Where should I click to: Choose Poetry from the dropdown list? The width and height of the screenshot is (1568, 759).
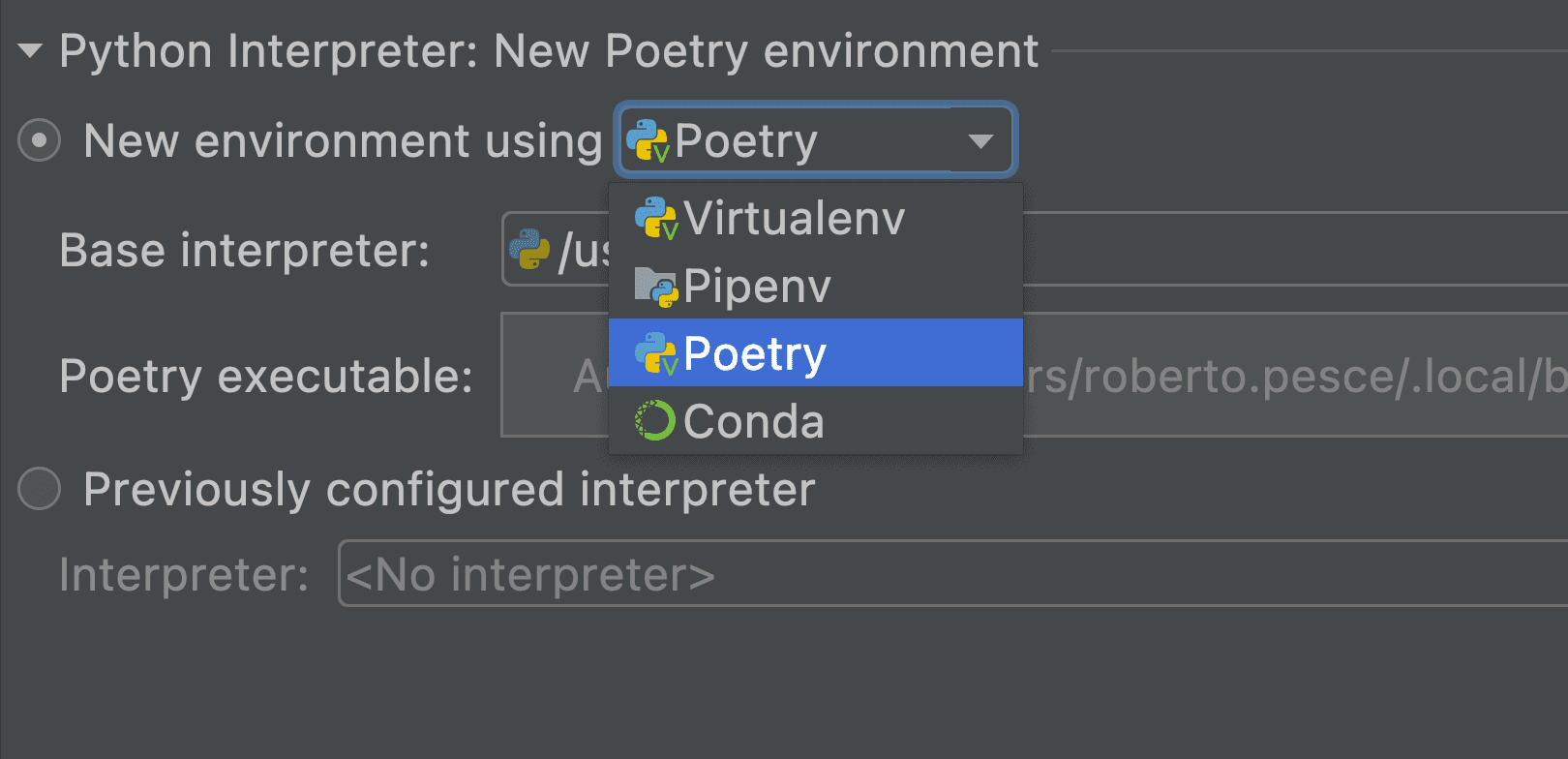coord(816,353)
